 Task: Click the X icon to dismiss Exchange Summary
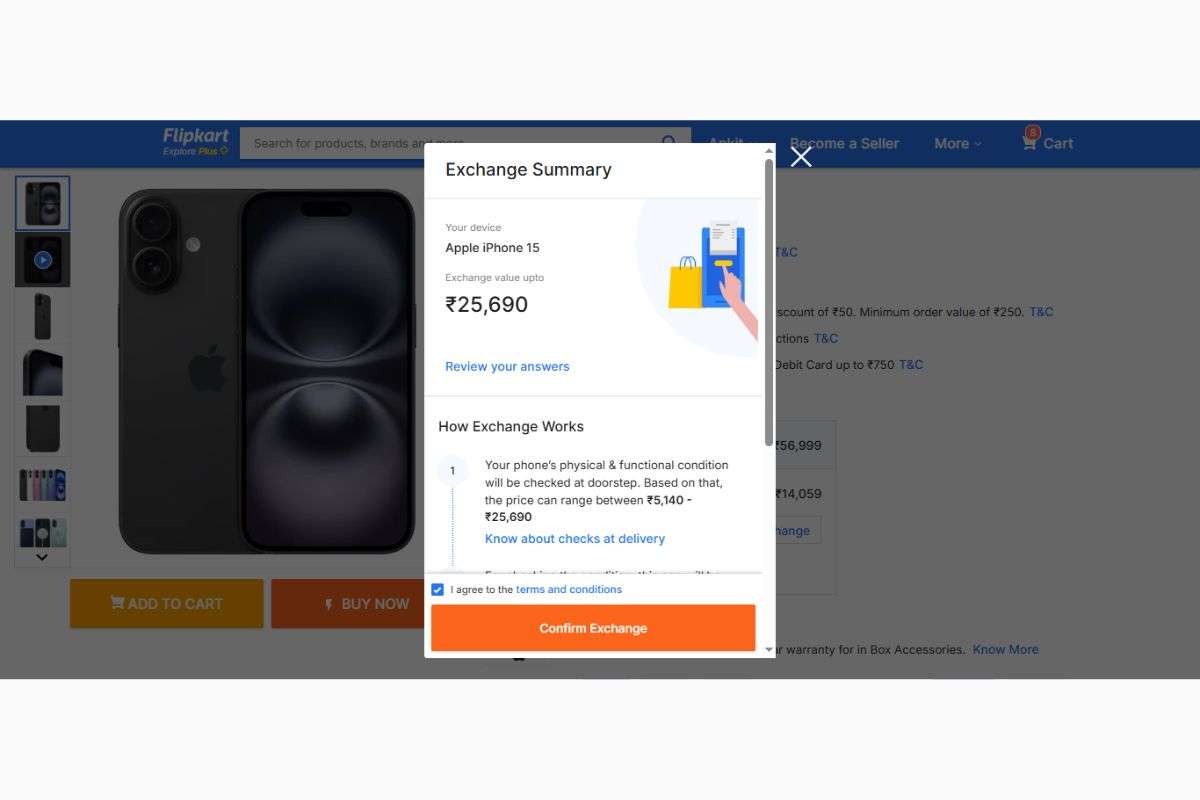pos(800,157)
